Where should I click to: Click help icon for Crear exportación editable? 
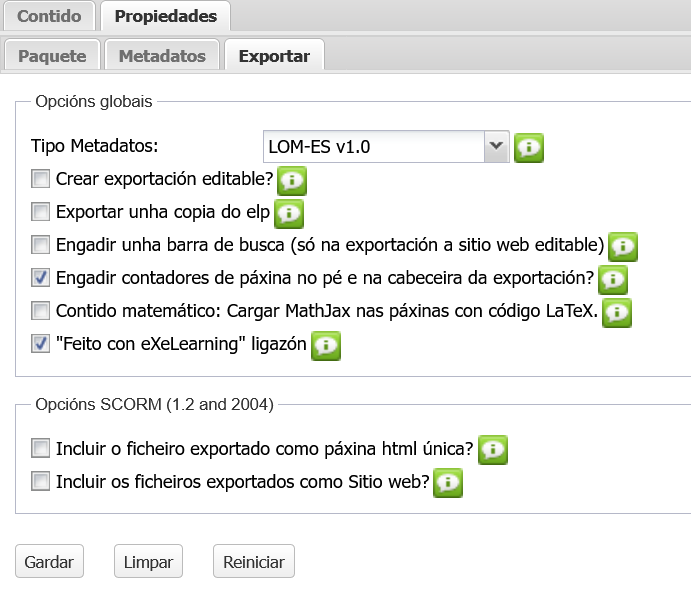tap(292, 180)
